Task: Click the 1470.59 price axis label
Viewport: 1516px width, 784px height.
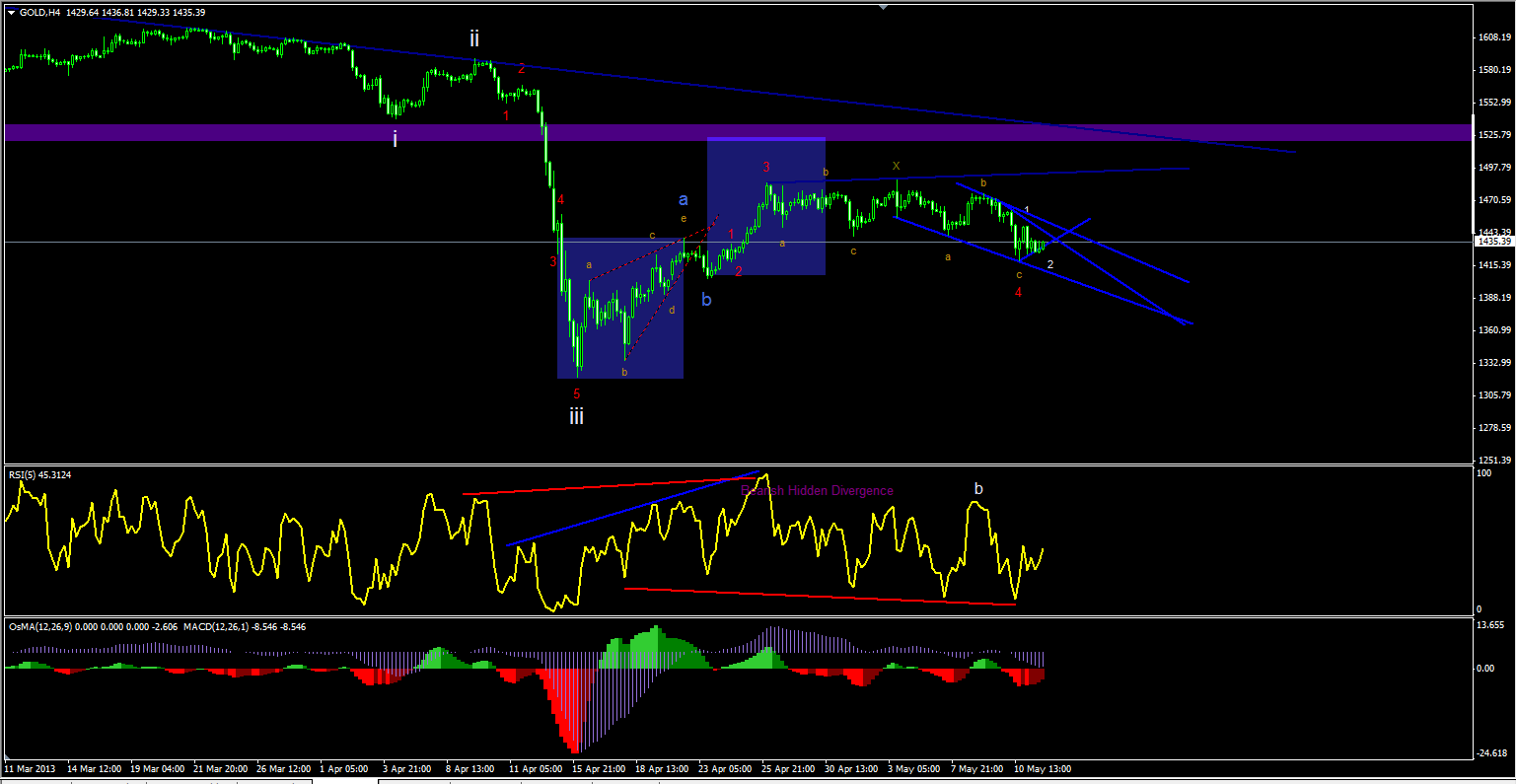Action: [x=1496, y=200]
